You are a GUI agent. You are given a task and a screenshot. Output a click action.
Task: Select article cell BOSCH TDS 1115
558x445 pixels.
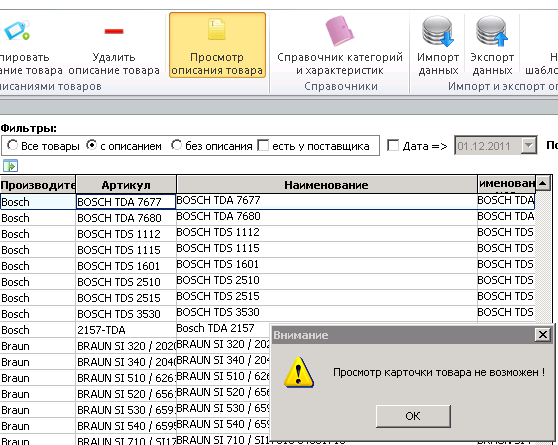click(126, 250)
